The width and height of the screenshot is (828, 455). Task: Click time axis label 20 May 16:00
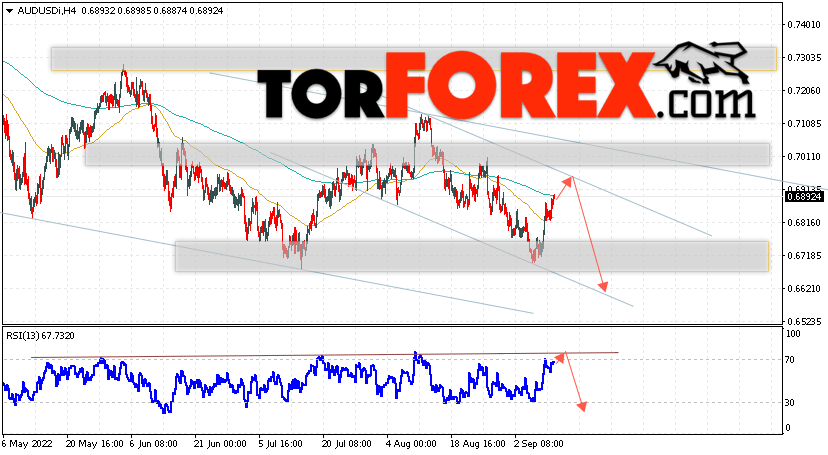coord(95,444)
